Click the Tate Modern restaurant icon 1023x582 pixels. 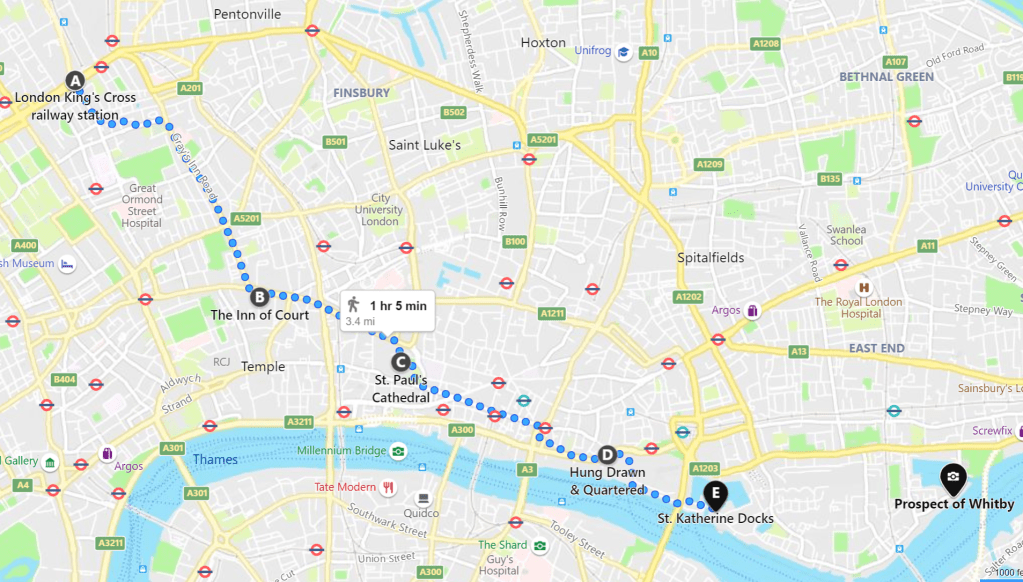pos(389,487)
